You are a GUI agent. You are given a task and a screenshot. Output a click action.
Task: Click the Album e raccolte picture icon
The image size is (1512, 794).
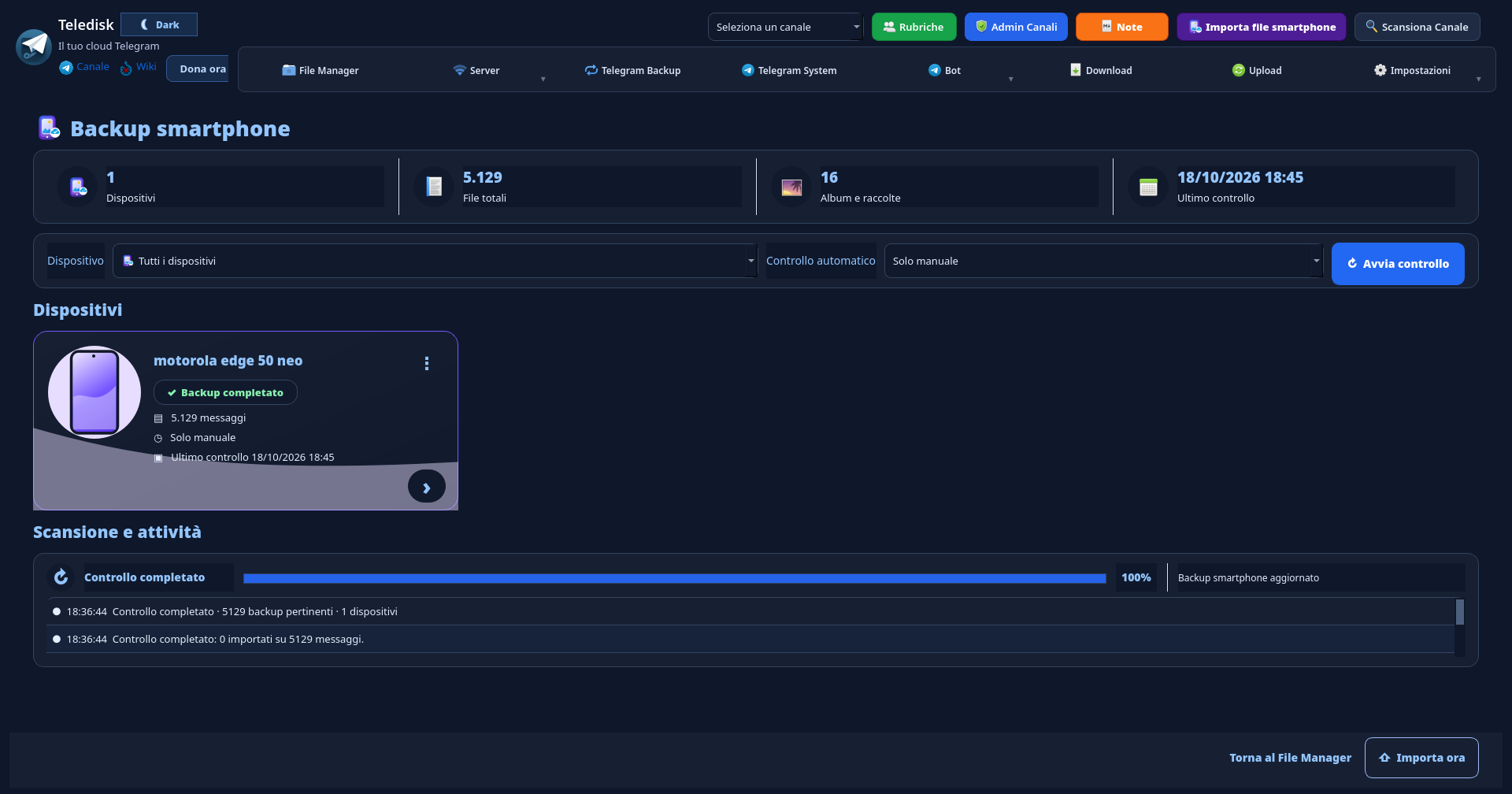coord(791,187)
